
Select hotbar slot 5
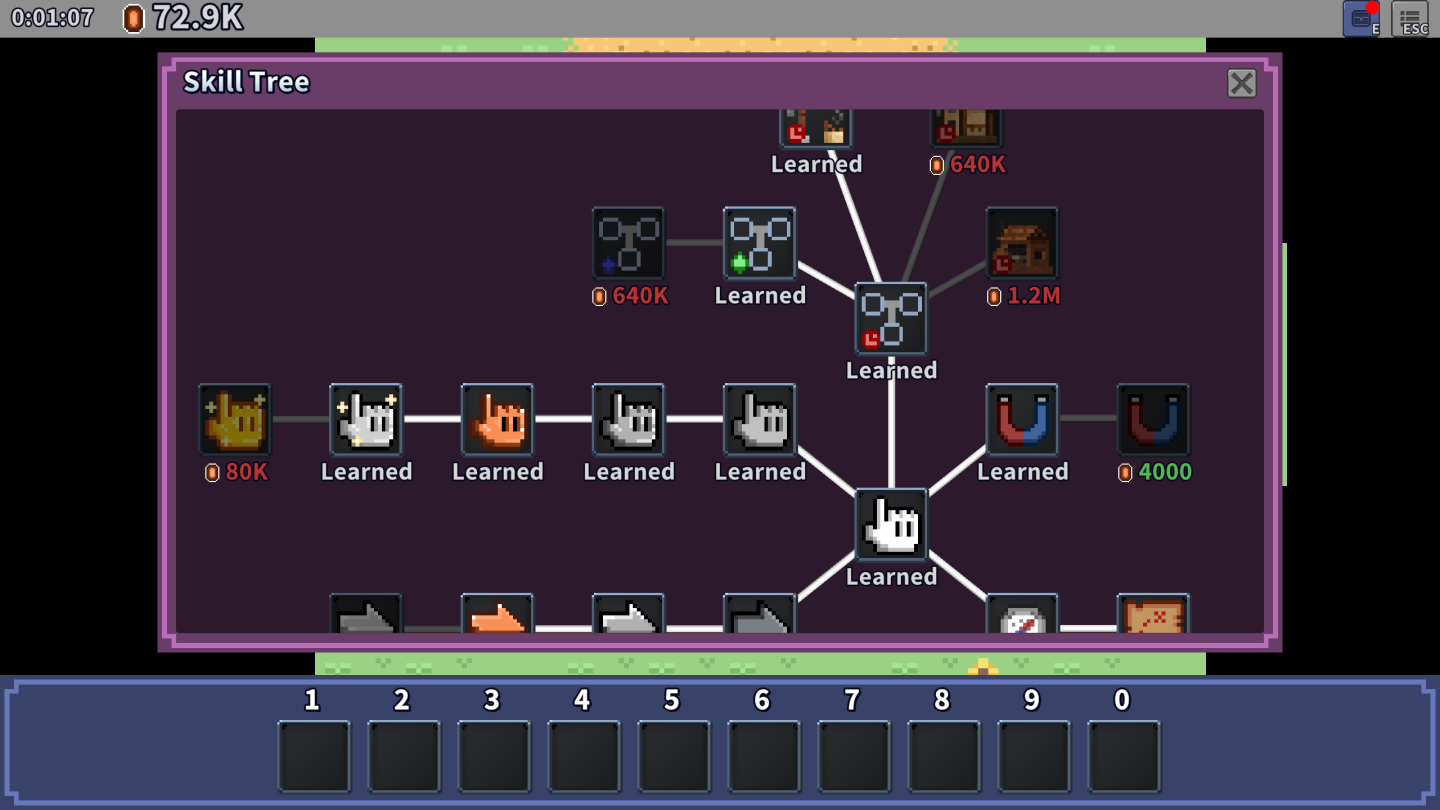tap(674, 757)
